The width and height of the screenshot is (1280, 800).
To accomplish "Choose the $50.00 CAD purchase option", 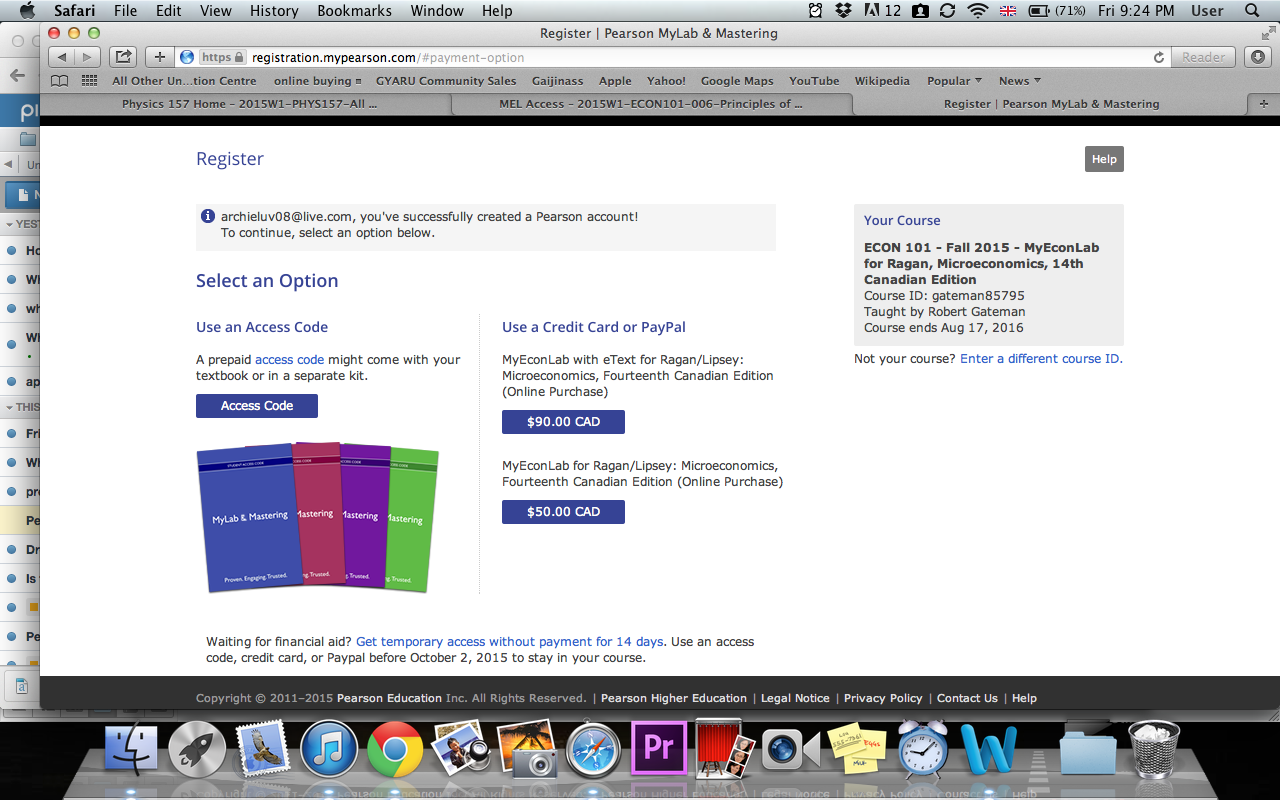I will click(563, 512).
